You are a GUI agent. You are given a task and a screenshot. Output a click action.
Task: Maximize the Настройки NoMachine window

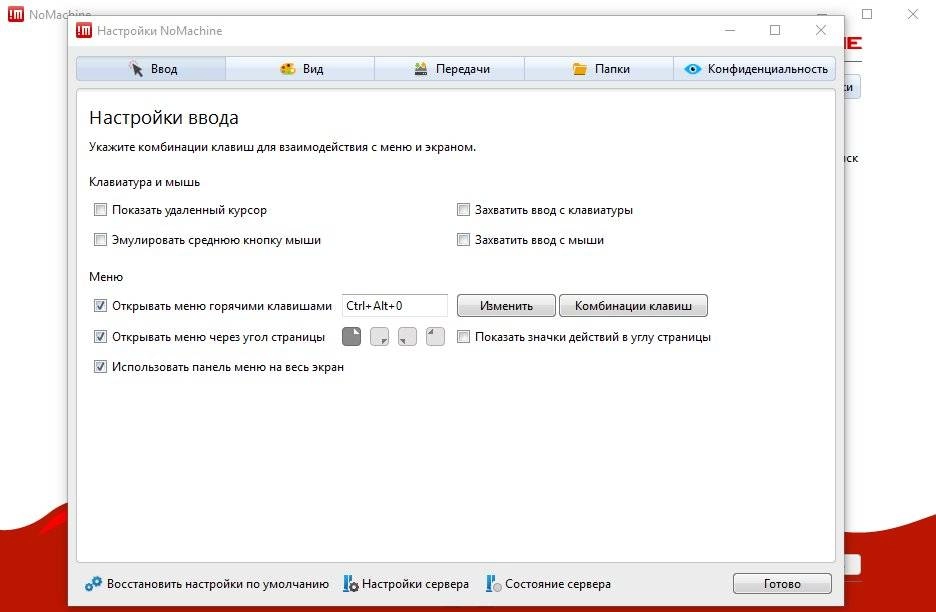point(775,30)
